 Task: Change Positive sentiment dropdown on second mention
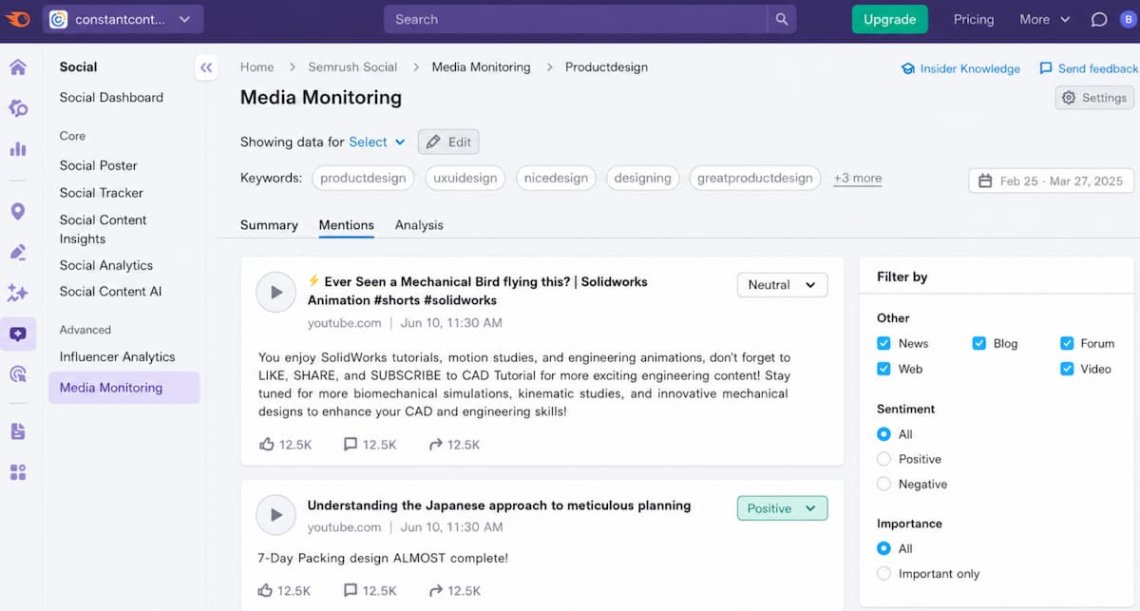tap(782, 508)
